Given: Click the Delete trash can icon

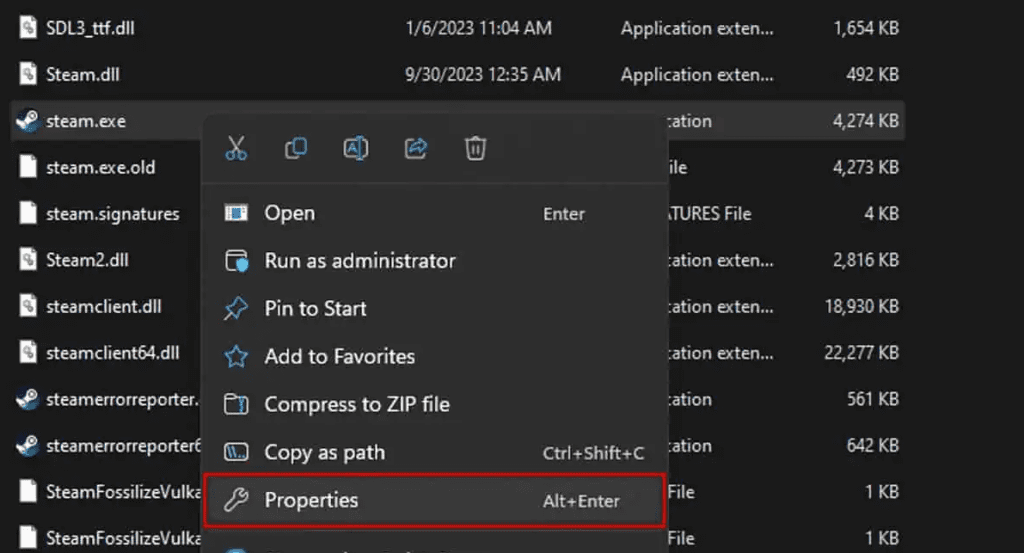Looking at the screenshot, I should pyautogui.click(x=475, y=149).
